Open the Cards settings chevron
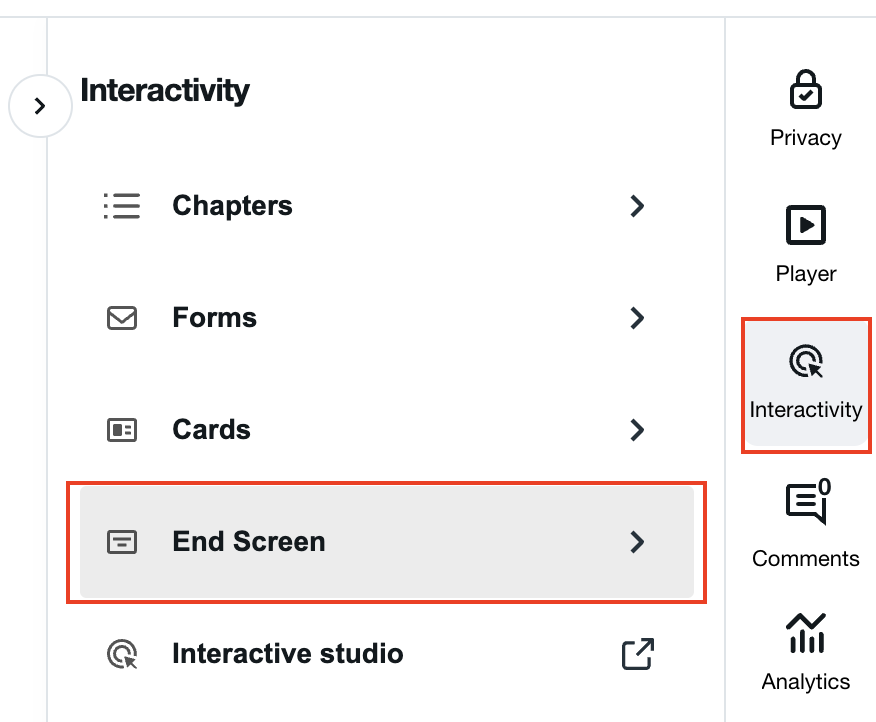The image size is (876, 722). [637, 430]
